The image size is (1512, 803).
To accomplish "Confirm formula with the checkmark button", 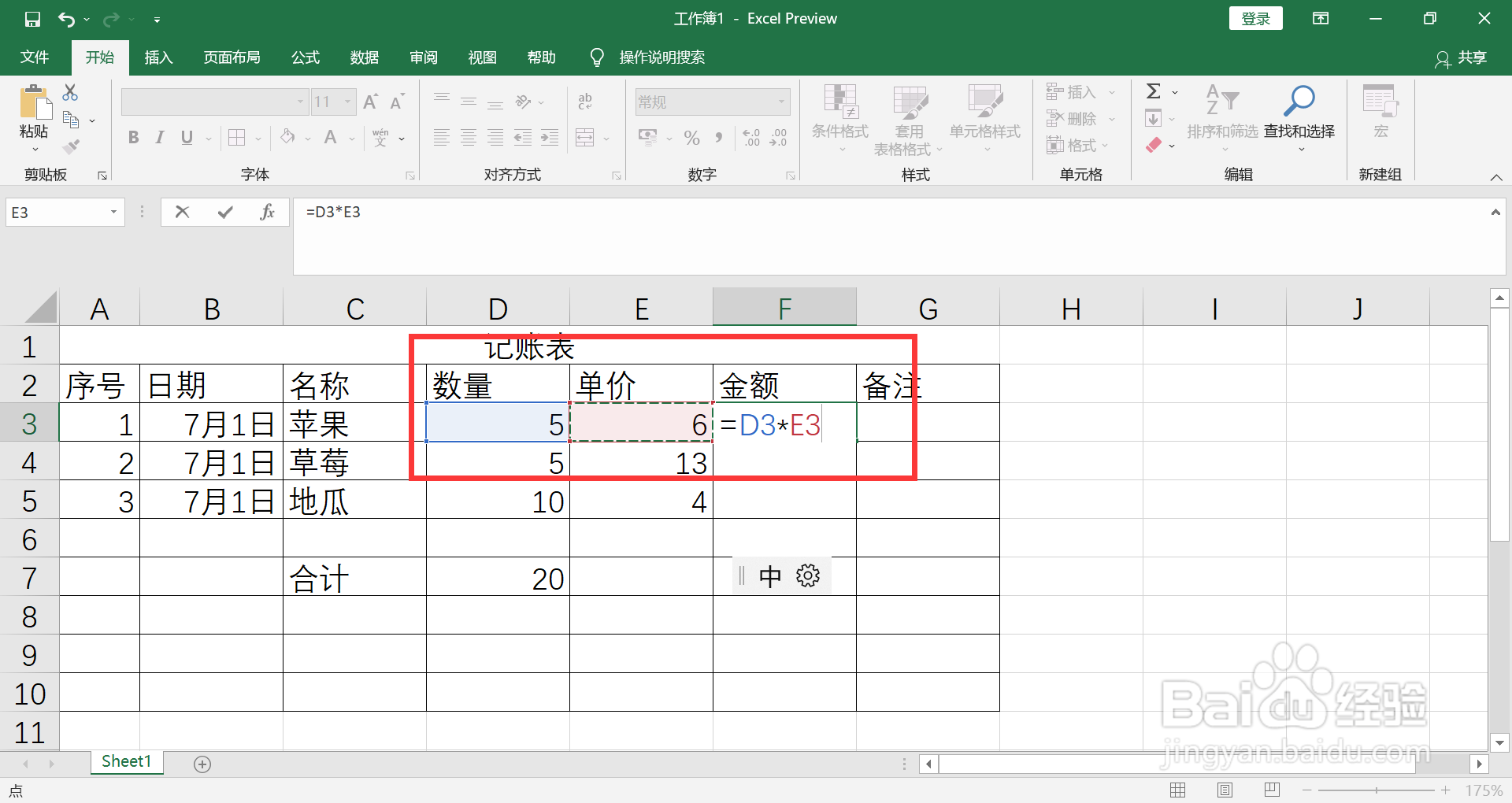I will pyautogui.click(x=224, y=211).
